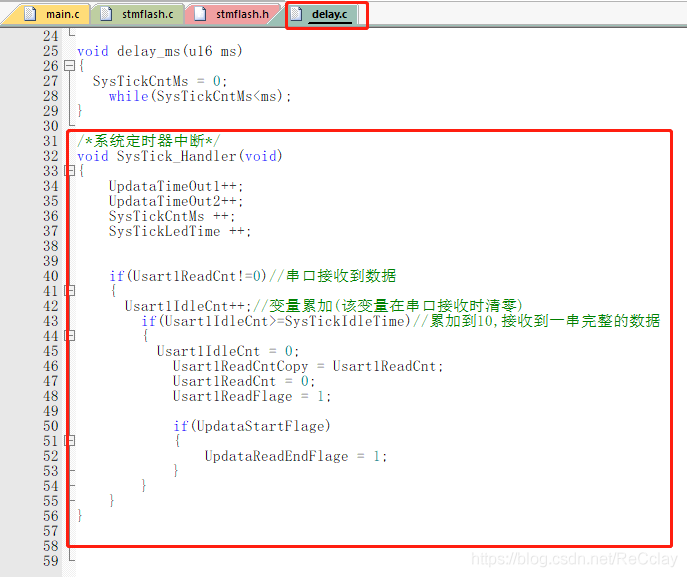Select the stmflash.h tab

click(x=233, y=14)
